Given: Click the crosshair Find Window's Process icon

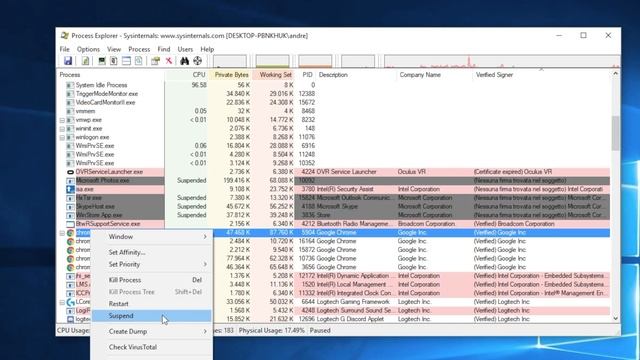Looking at the screenshot, I should [x=198, y=61].
